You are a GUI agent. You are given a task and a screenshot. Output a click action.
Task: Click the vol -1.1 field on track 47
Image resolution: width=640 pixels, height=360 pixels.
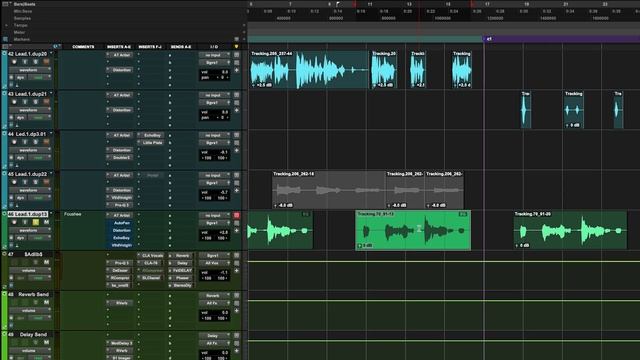[x=215, y=272]
